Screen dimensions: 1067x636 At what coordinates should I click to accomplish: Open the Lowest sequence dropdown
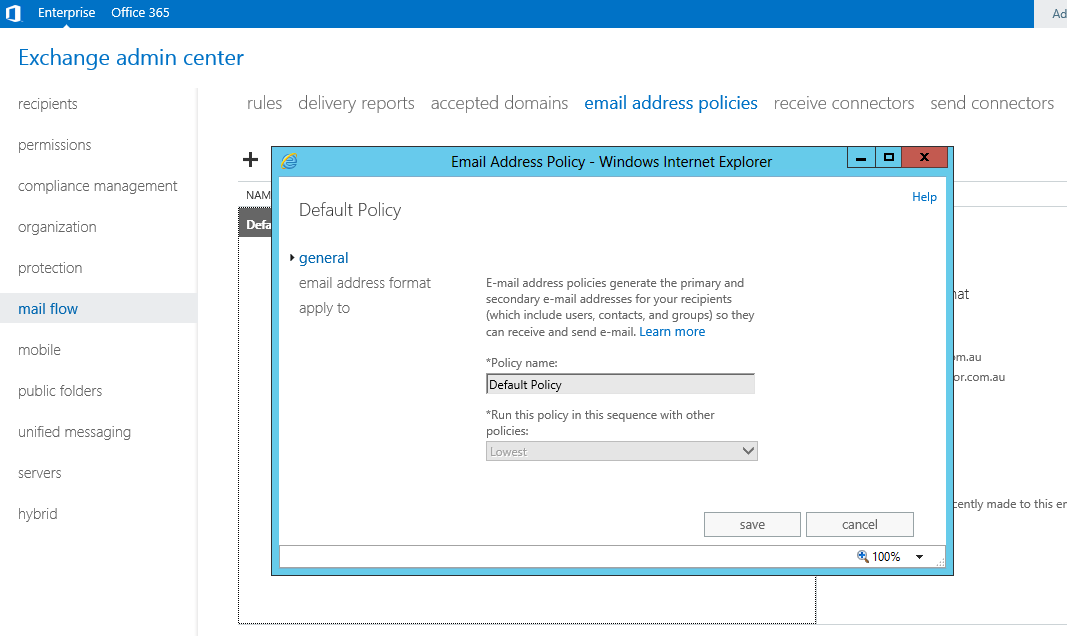point(621,451)
